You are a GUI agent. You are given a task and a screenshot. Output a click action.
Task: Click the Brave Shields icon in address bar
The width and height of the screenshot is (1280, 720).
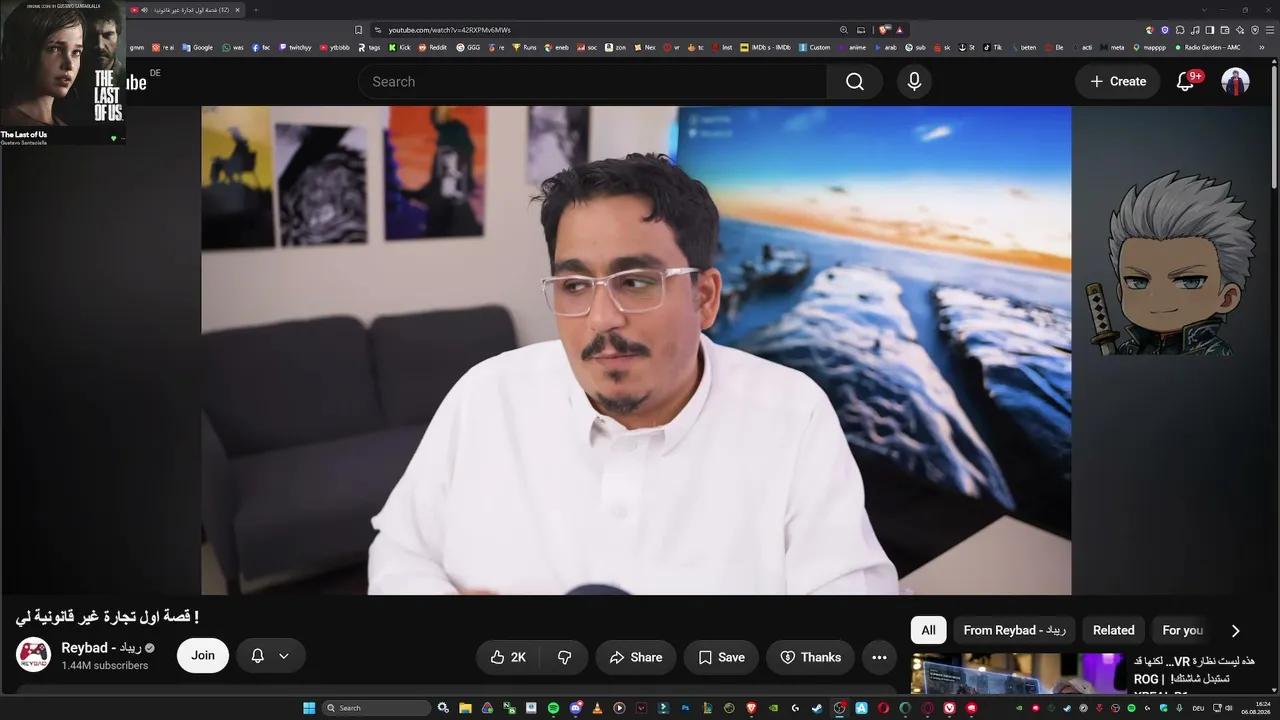pyautogui.click(x=883, y=30)
